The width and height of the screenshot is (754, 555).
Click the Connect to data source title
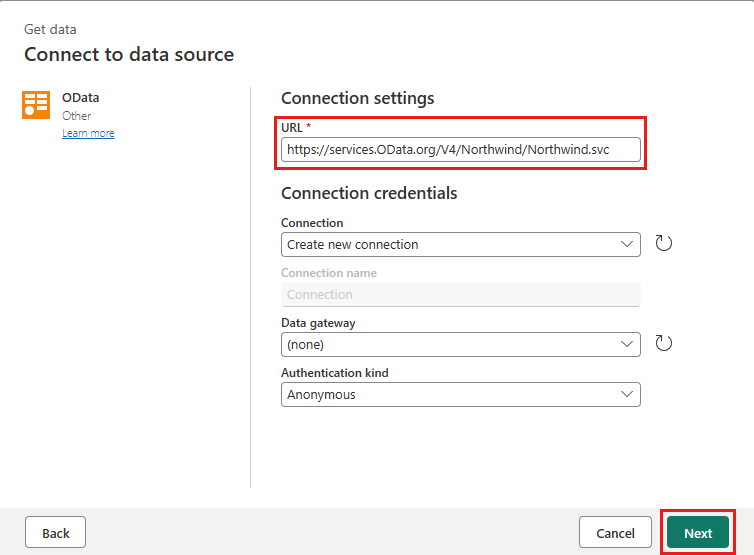(x=129, y=54)
